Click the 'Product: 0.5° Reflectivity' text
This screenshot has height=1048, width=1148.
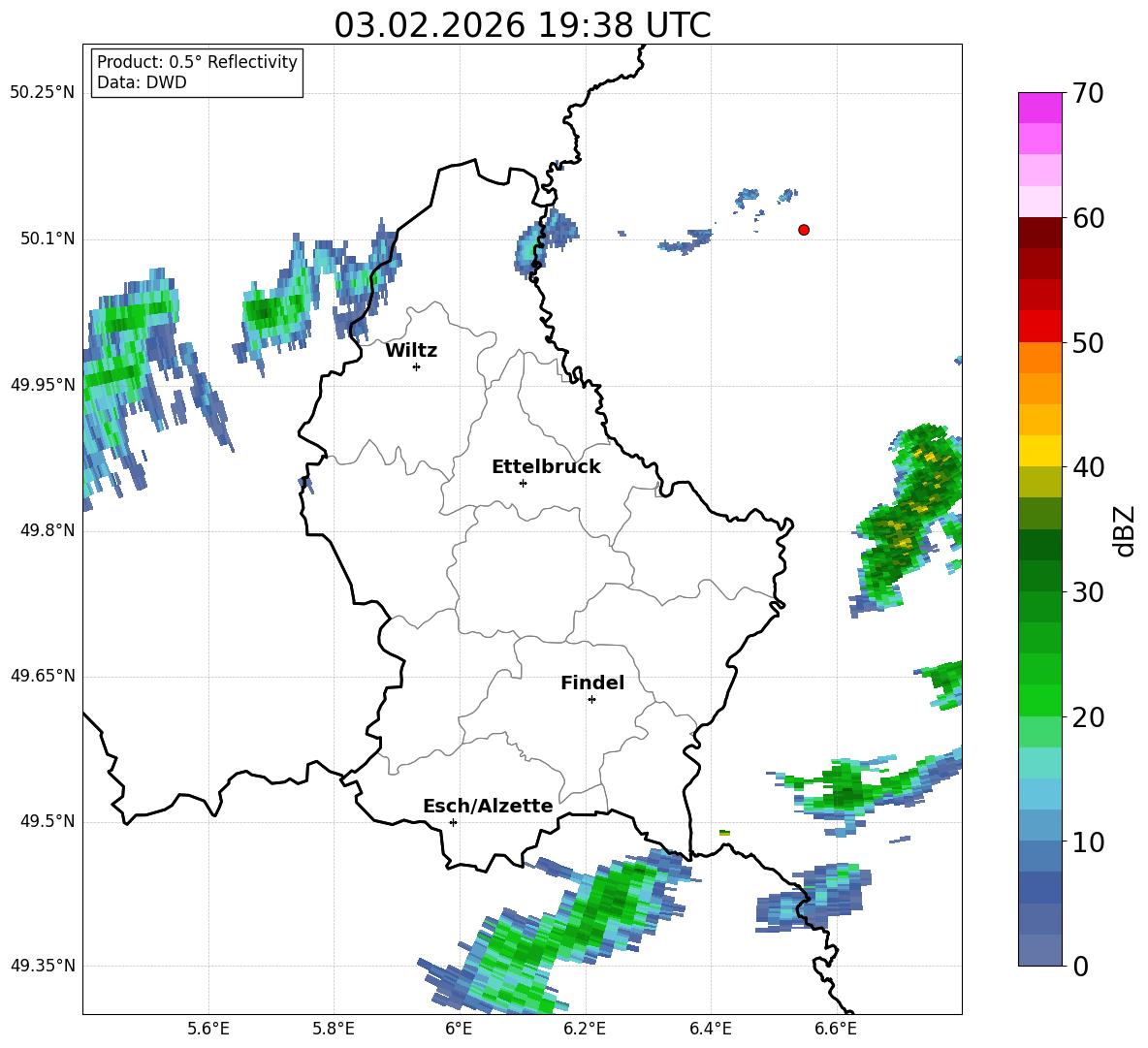click(197, 62)
